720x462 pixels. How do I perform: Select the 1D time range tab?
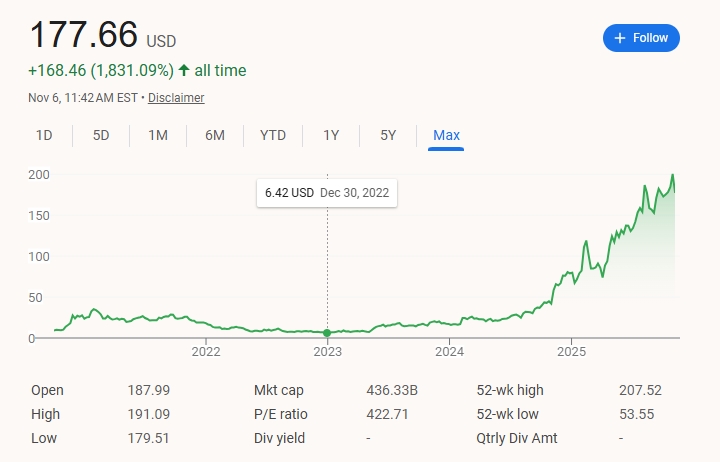(x=44, y=135)
